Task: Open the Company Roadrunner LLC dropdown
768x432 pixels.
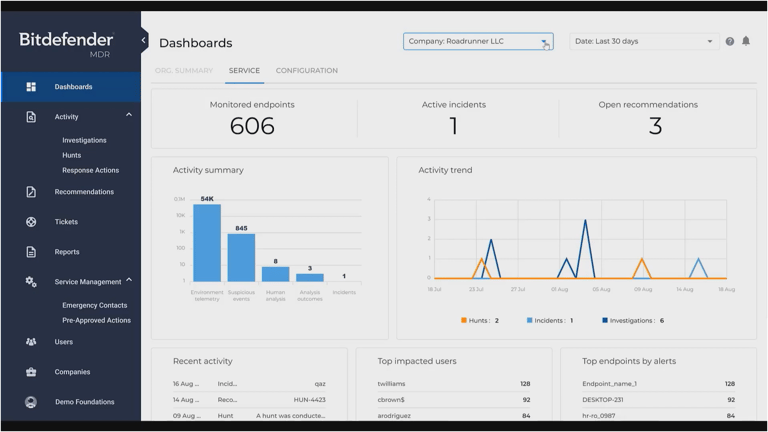Action: pos(477,41)
